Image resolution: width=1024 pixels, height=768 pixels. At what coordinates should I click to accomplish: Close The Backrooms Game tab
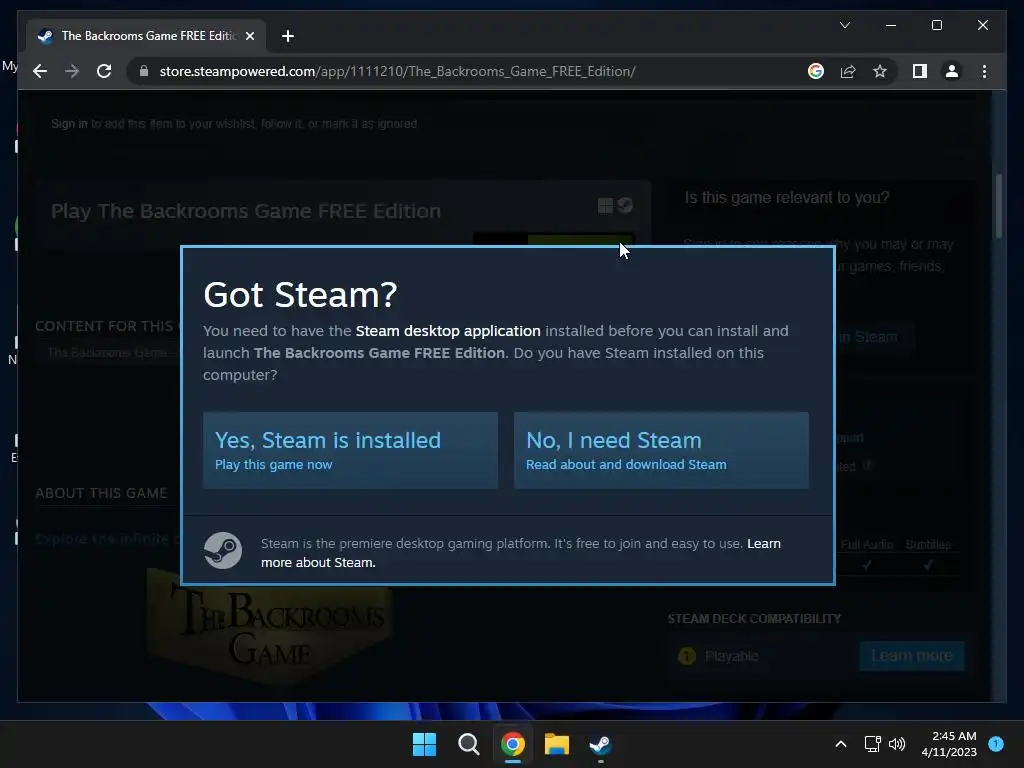tap(249, 36)
